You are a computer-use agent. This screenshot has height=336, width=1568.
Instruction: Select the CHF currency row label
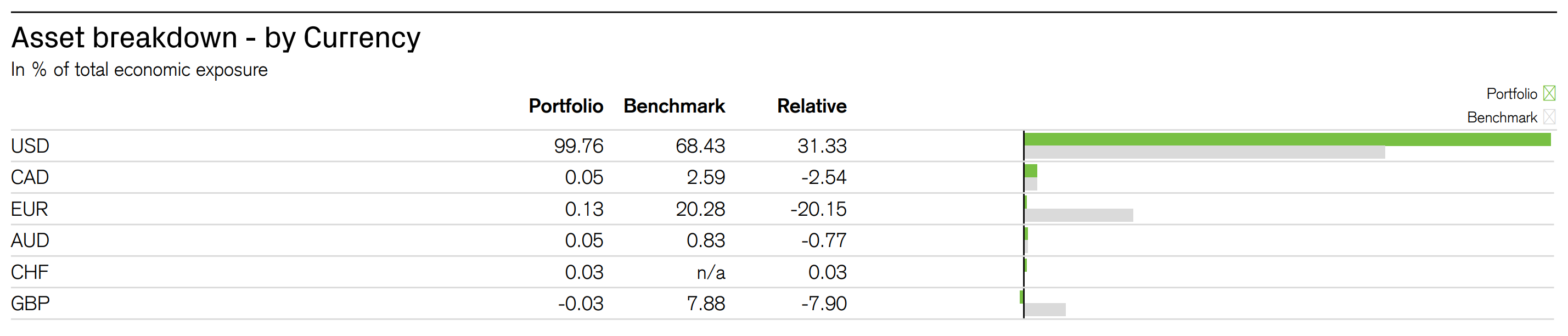[30, 272]
